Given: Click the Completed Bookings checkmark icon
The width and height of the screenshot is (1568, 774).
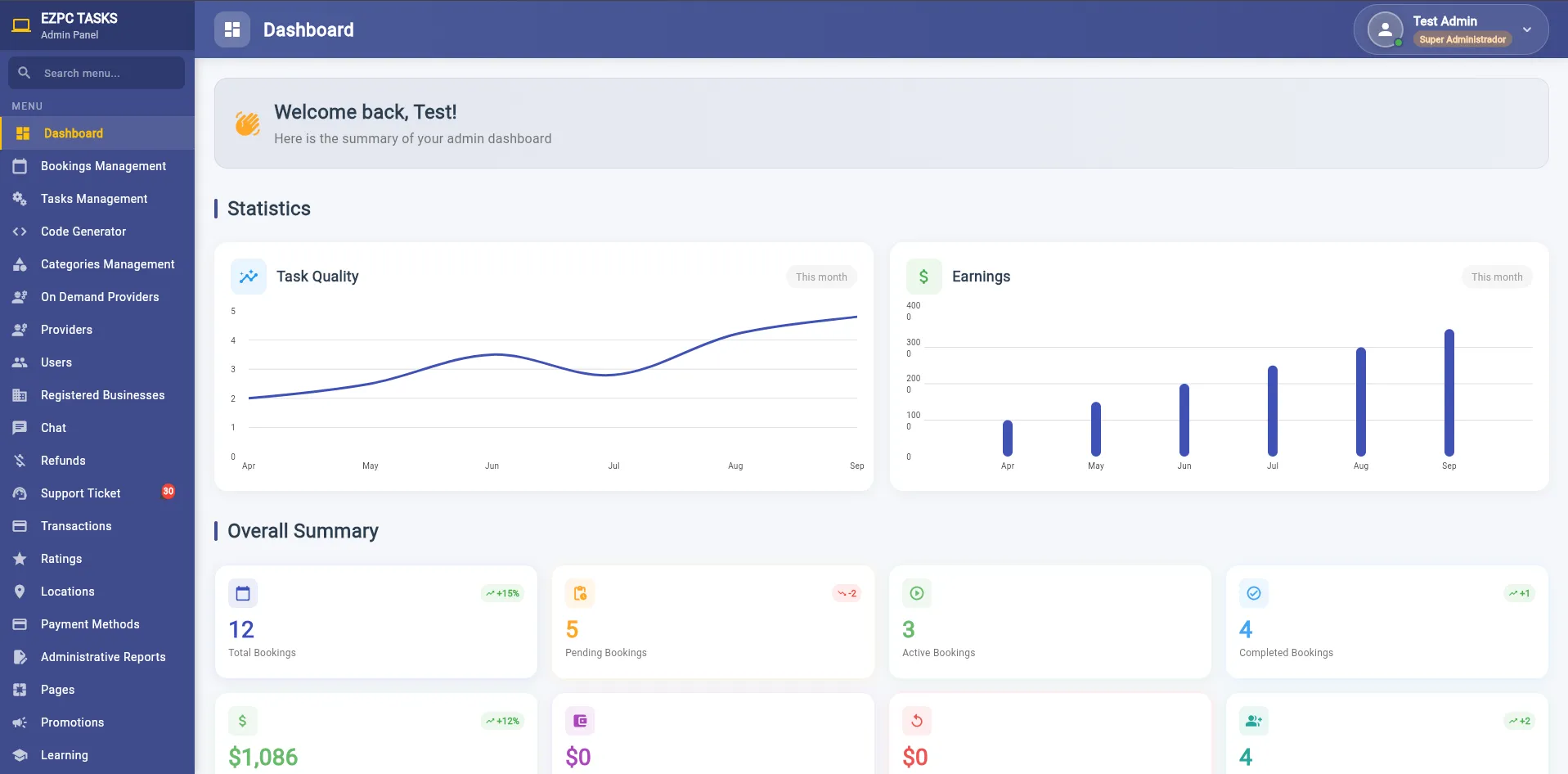Looking at the screenshot, I should (1254, 593).
